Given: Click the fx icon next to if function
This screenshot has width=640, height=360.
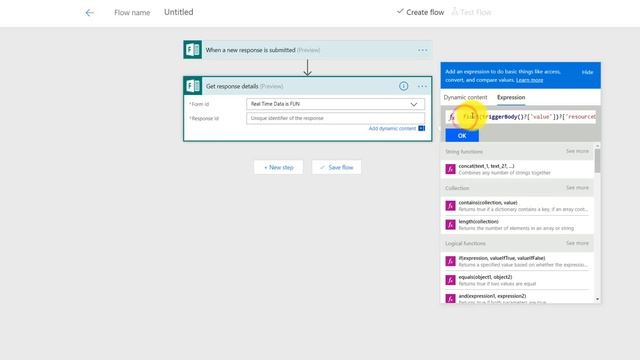Looking at the screenshot, I should coord(450,261).
